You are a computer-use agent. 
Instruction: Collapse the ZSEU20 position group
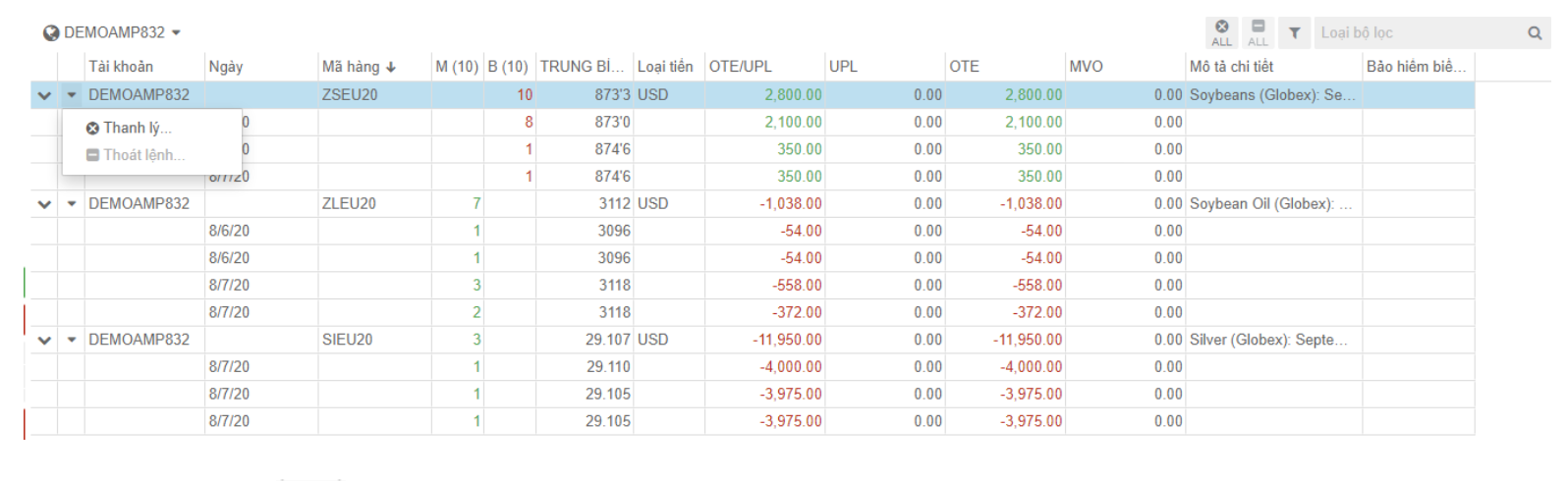point(44,95)
